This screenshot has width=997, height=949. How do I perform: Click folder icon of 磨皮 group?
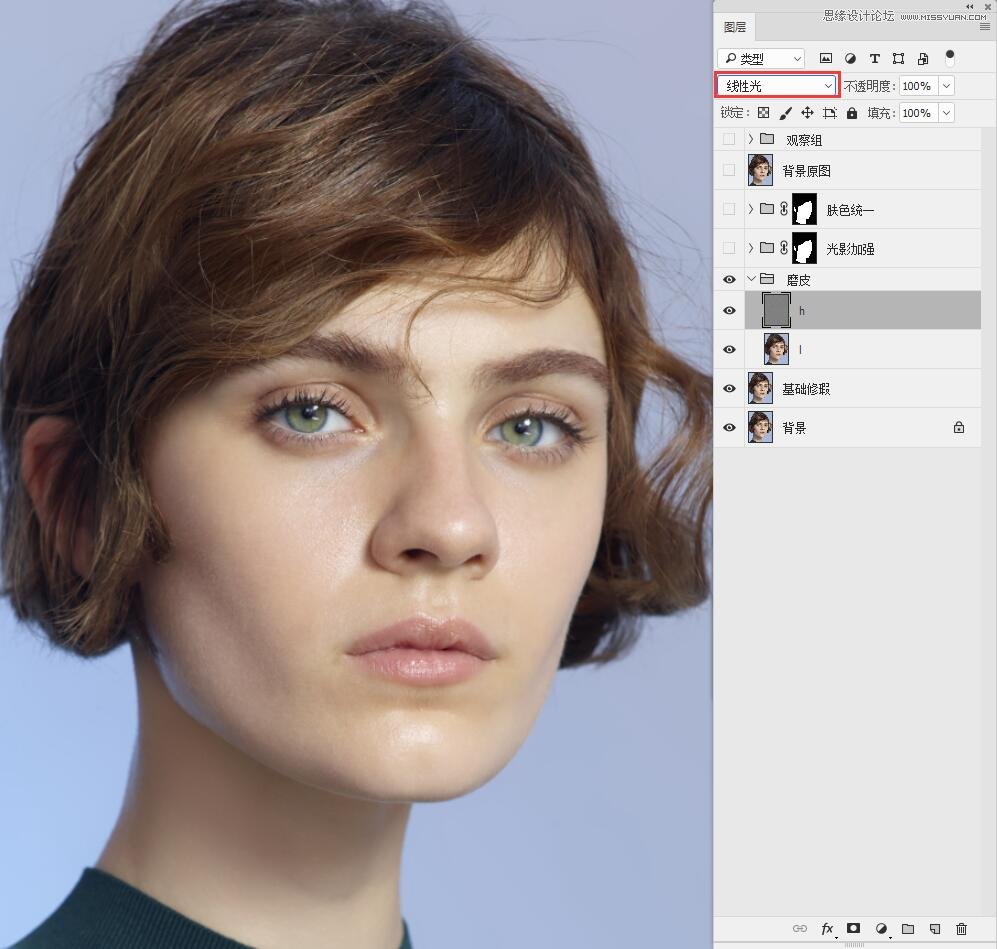point(767,278)
